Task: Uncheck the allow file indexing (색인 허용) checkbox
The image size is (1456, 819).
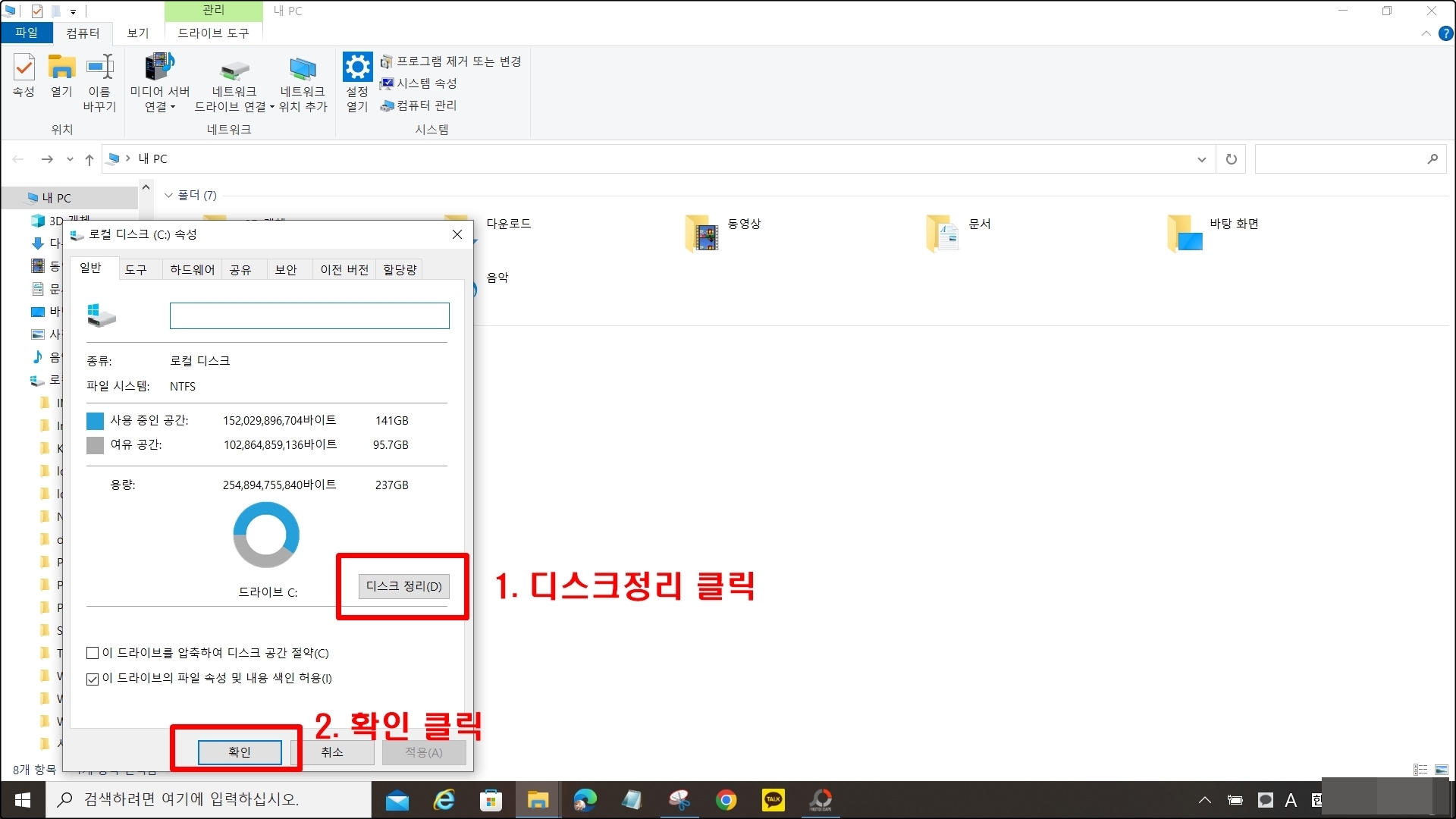Action: tap(93, 679)
